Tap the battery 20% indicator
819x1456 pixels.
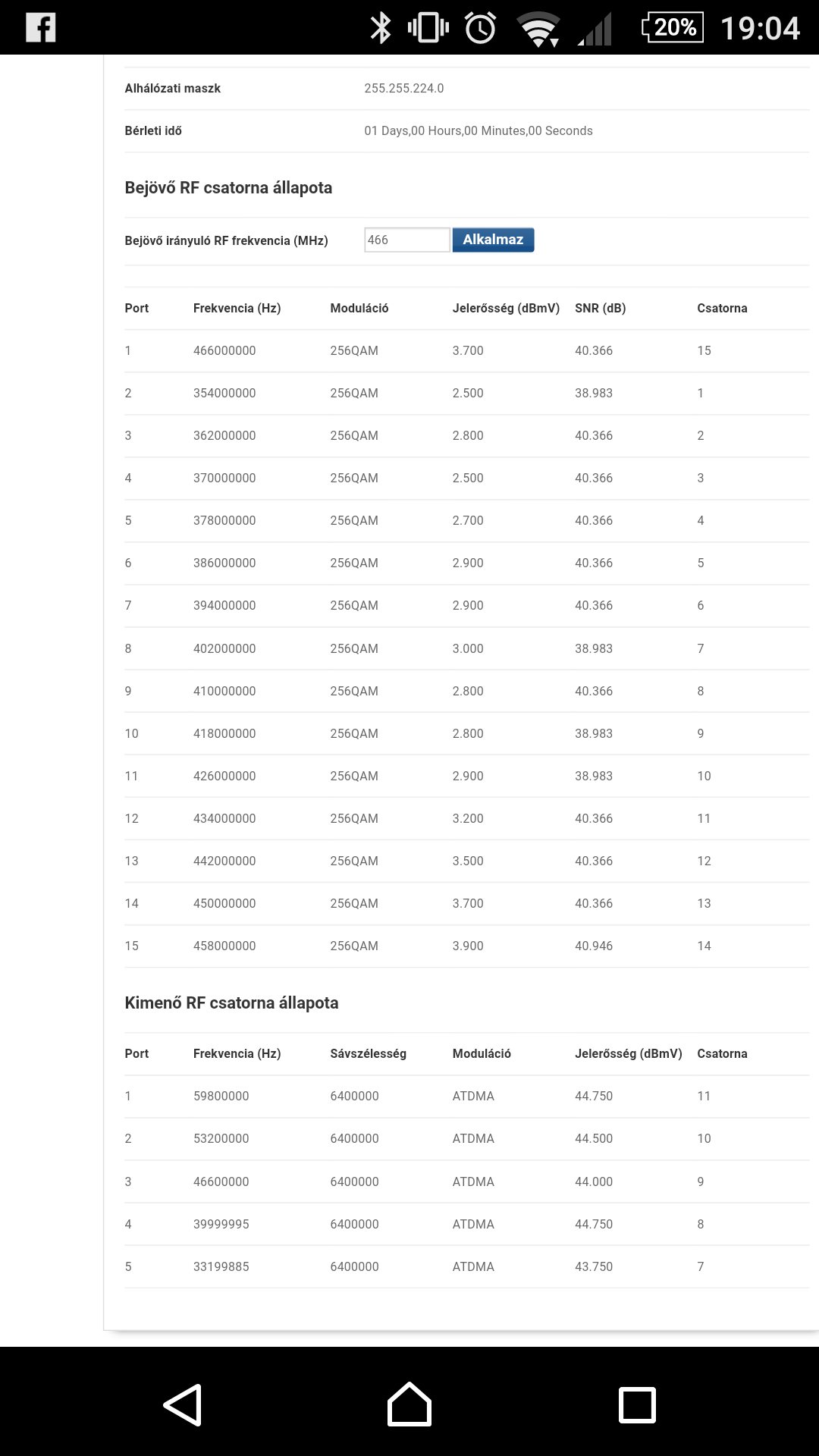point(673,28)
